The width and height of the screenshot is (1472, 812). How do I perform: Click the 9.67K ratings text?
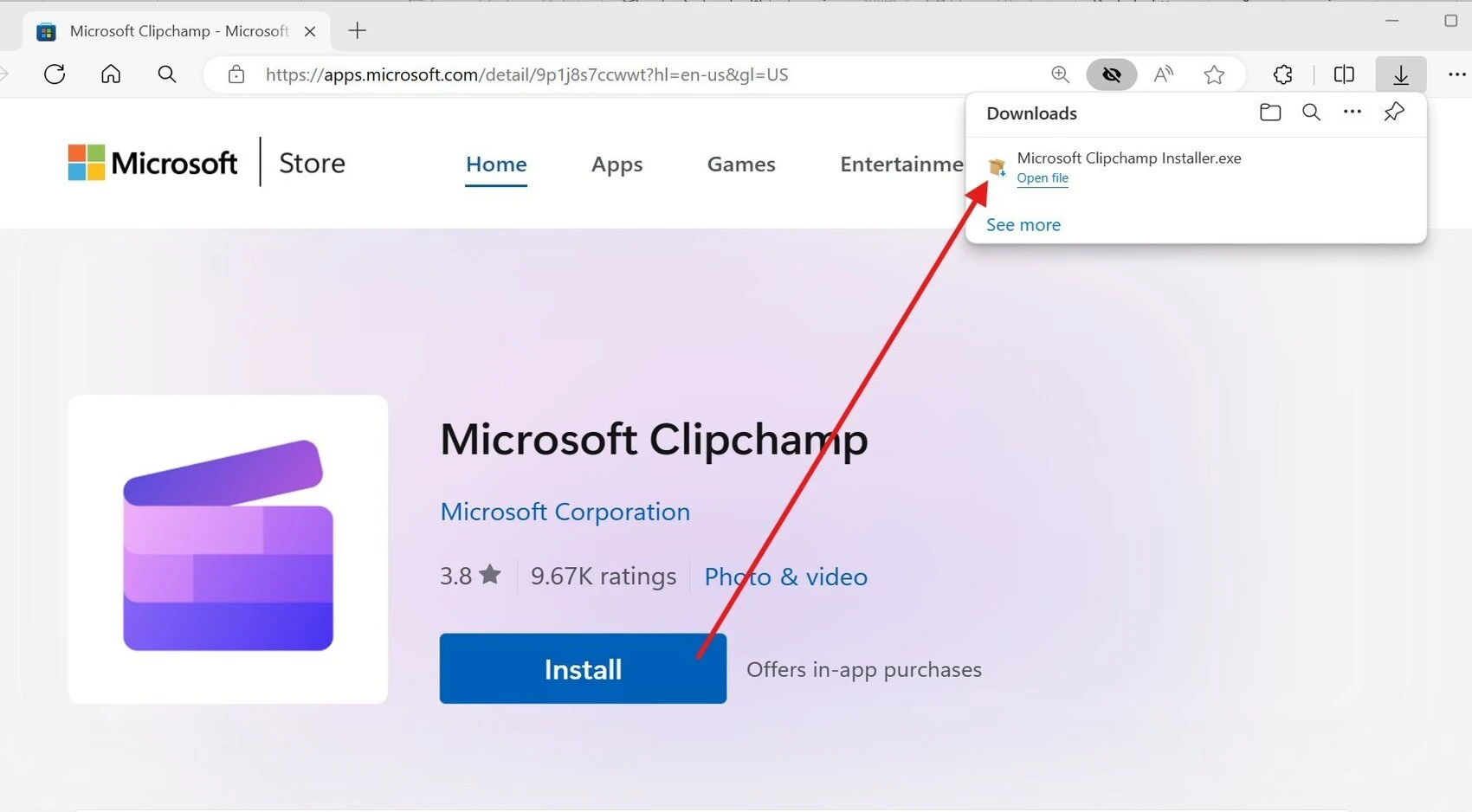pyautogui.click(x=604, y=577)
